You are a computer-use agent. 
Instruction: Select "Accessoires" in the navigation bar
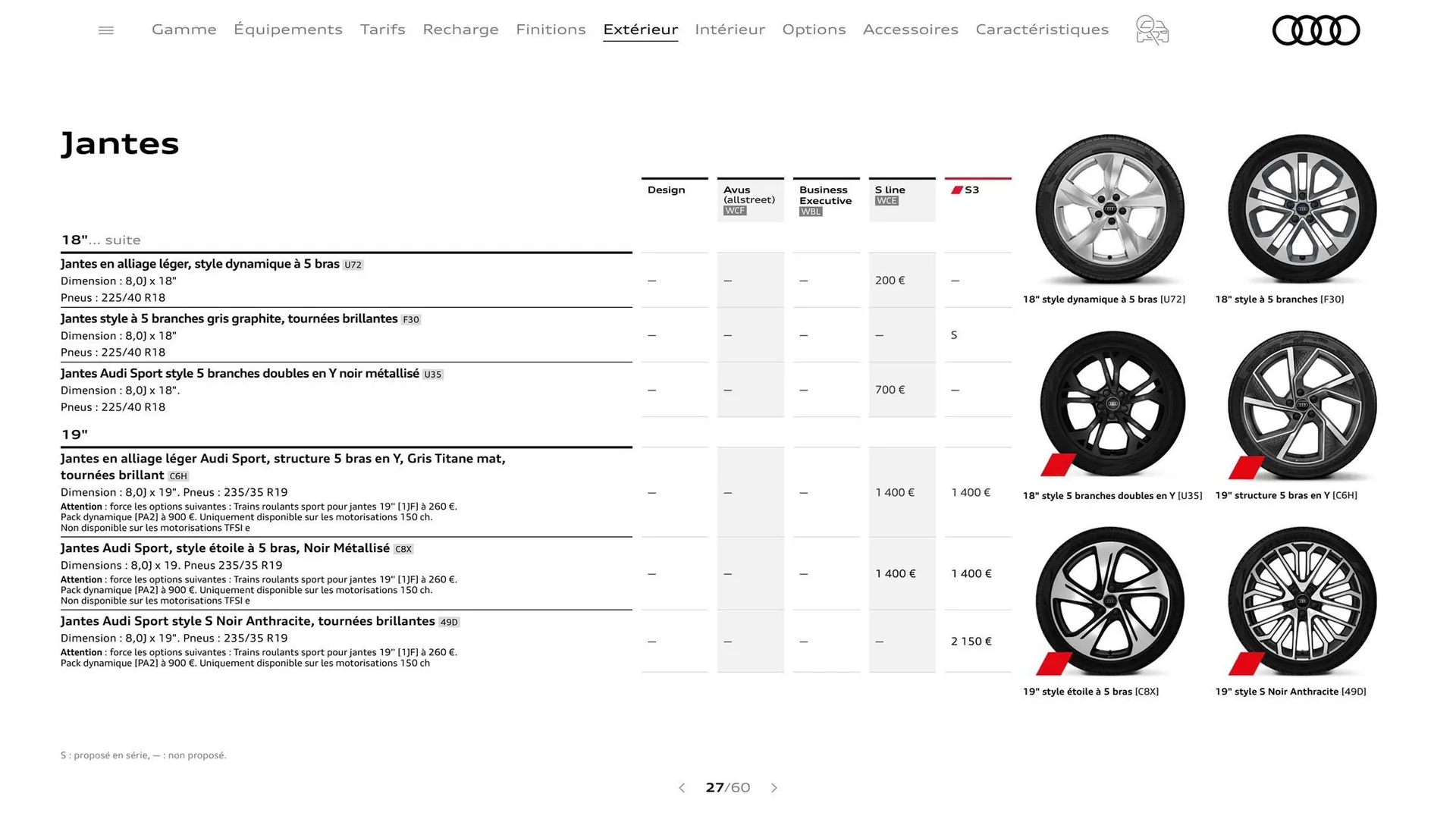point(910,30)
